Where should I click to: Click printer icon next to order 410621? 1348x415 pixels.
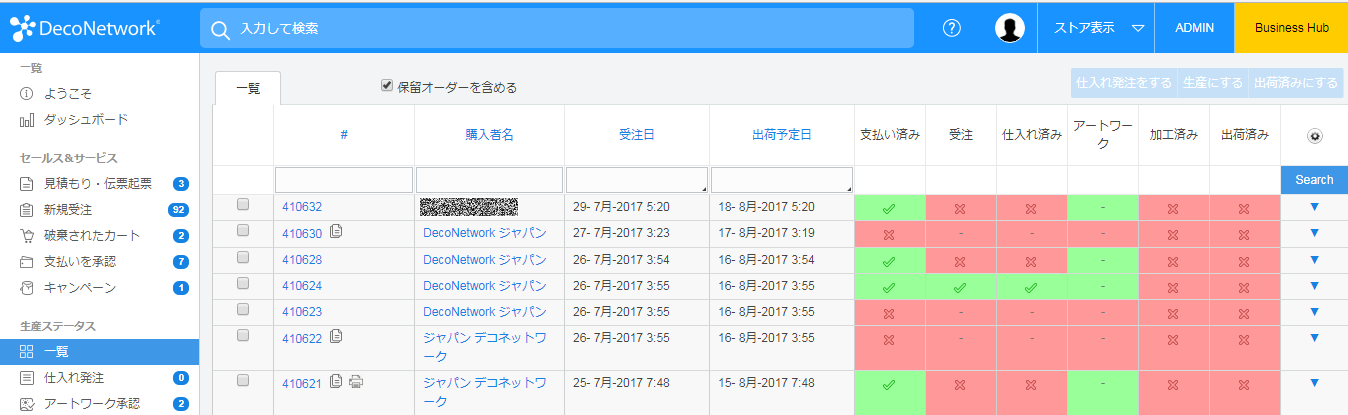click(x=355, y=381)
